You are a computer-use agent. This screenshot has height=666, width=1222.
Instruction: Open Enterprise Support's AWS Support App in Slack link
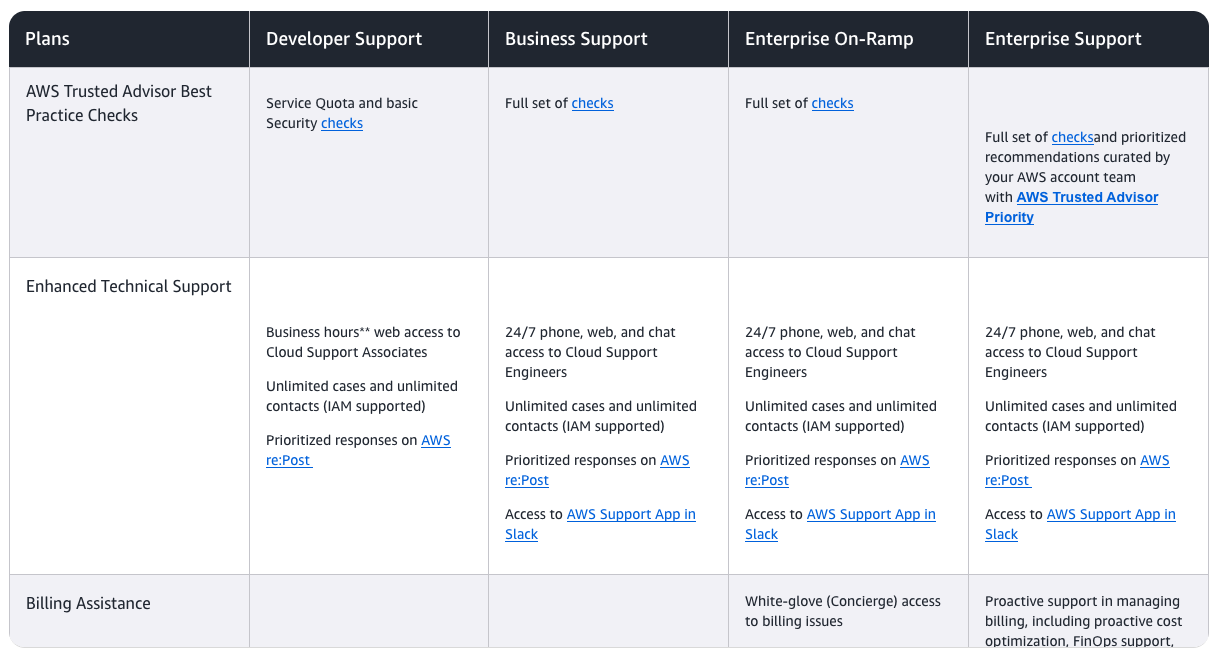(x=1110, y=515)
